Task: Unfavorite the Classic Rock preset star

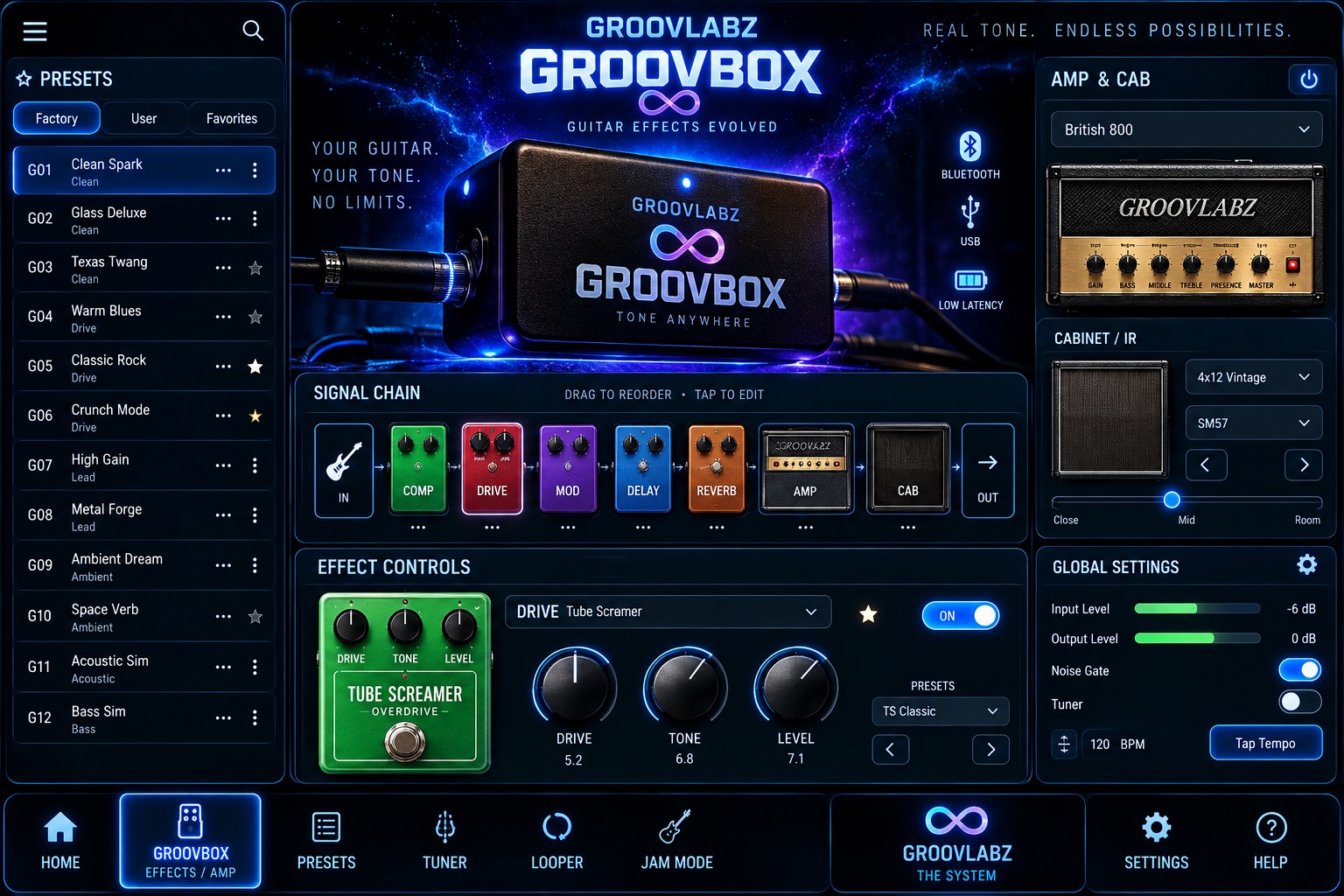Action: point(255,367)
